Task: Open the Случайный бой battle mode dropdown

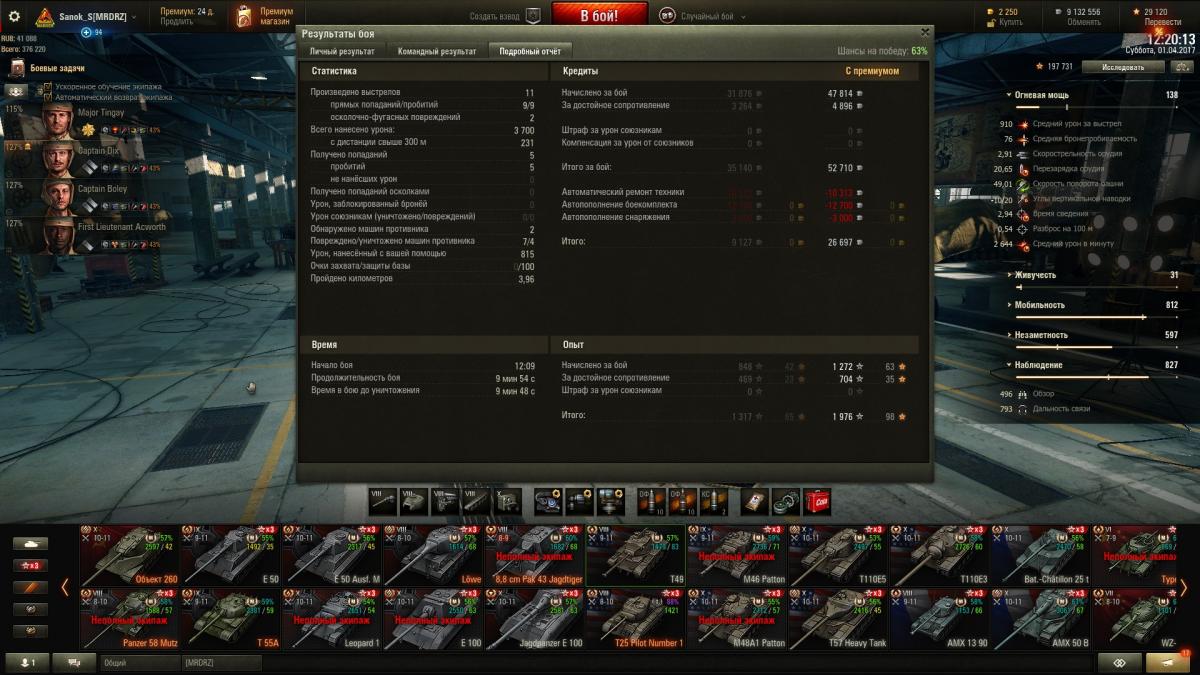Action: pyautogui.click(x=745, y=17)
